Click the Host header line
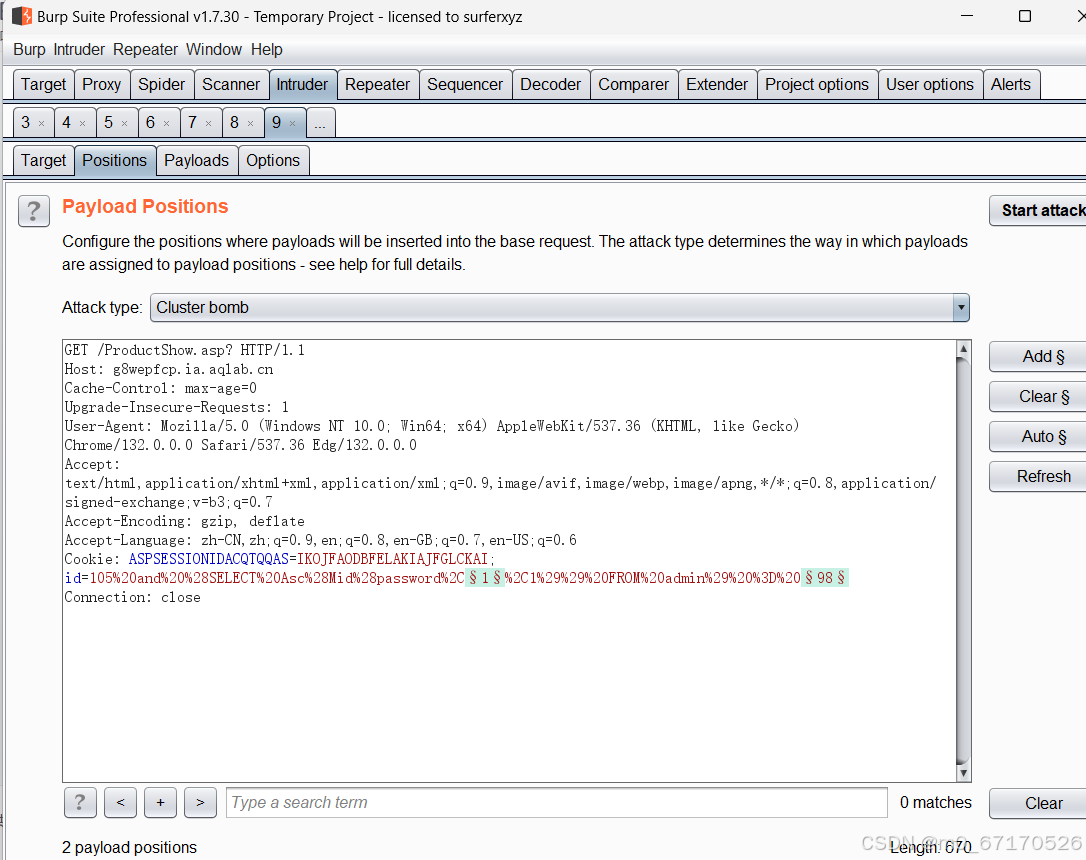1086x860 pixels. click(x=169, y=370)
